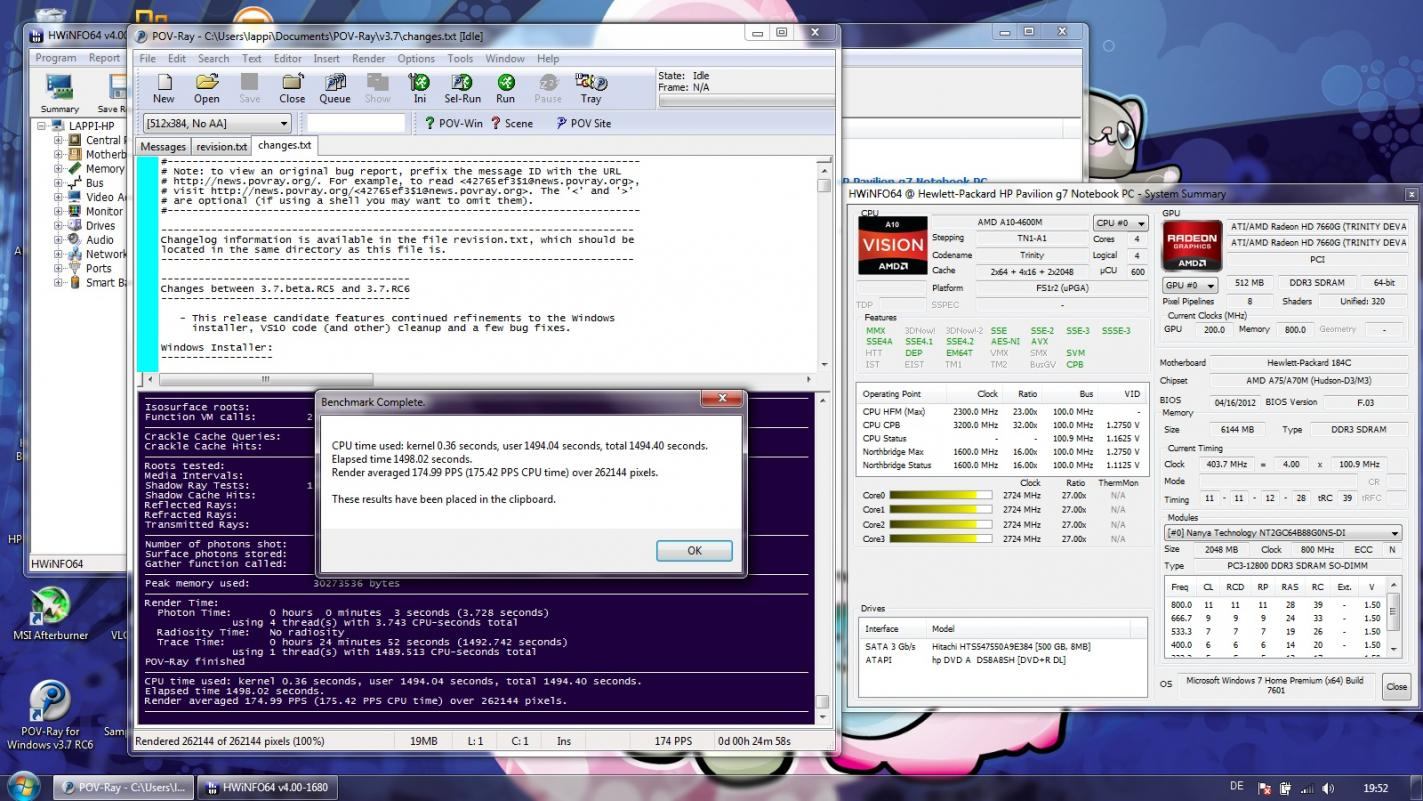Screen dimensions: 1423x801
Task: Open the Insert menu in POV-Ray
Action: (x=326, y=59)
